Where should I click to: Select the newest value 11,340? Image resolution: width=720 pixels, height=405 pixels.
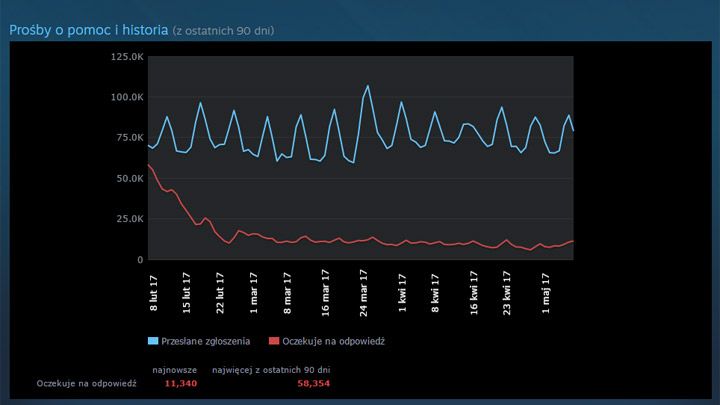coord(180,383)
